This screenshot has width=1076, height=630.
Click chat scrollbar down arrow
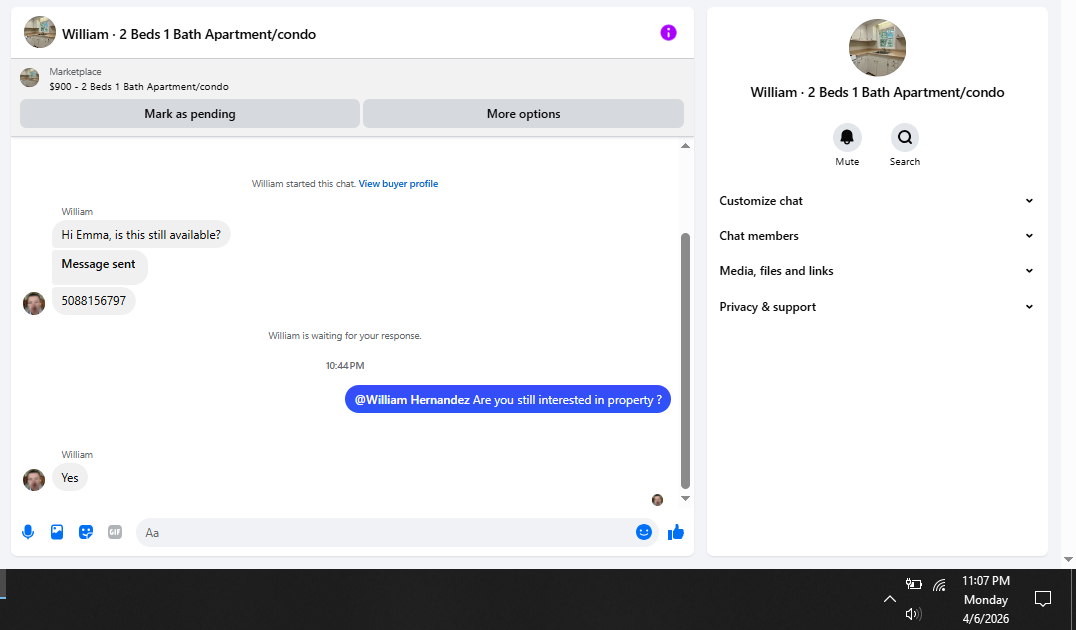(685, 499)
